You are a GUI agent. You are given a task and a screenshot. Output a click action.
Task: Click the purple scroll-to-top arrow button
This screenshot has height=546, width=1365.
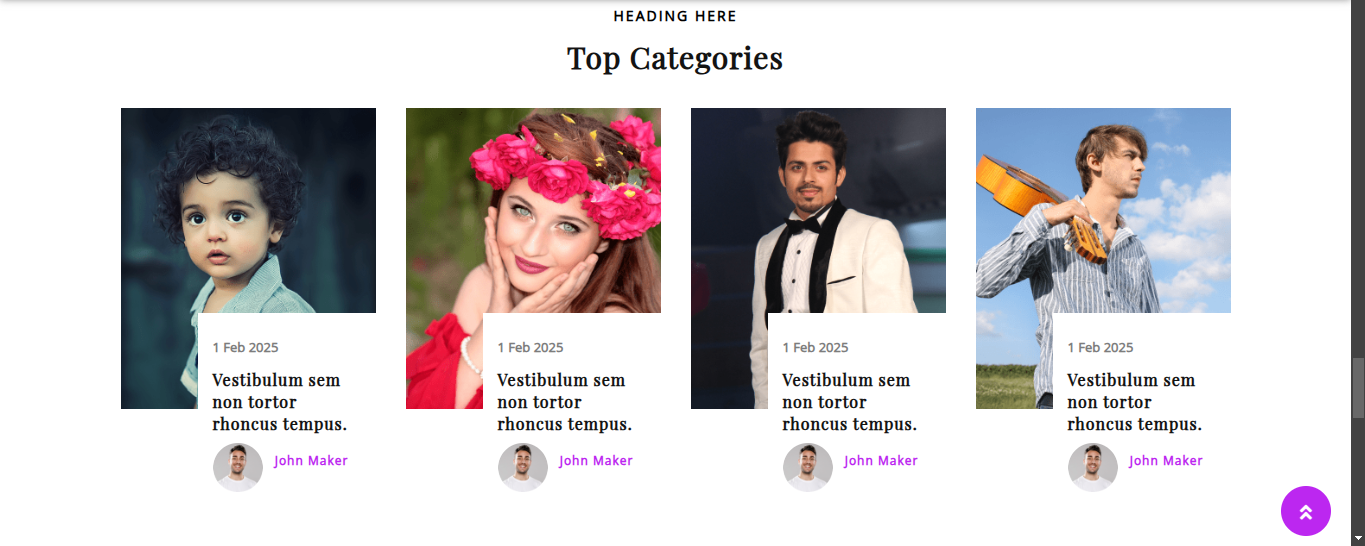coord(1305,511)
